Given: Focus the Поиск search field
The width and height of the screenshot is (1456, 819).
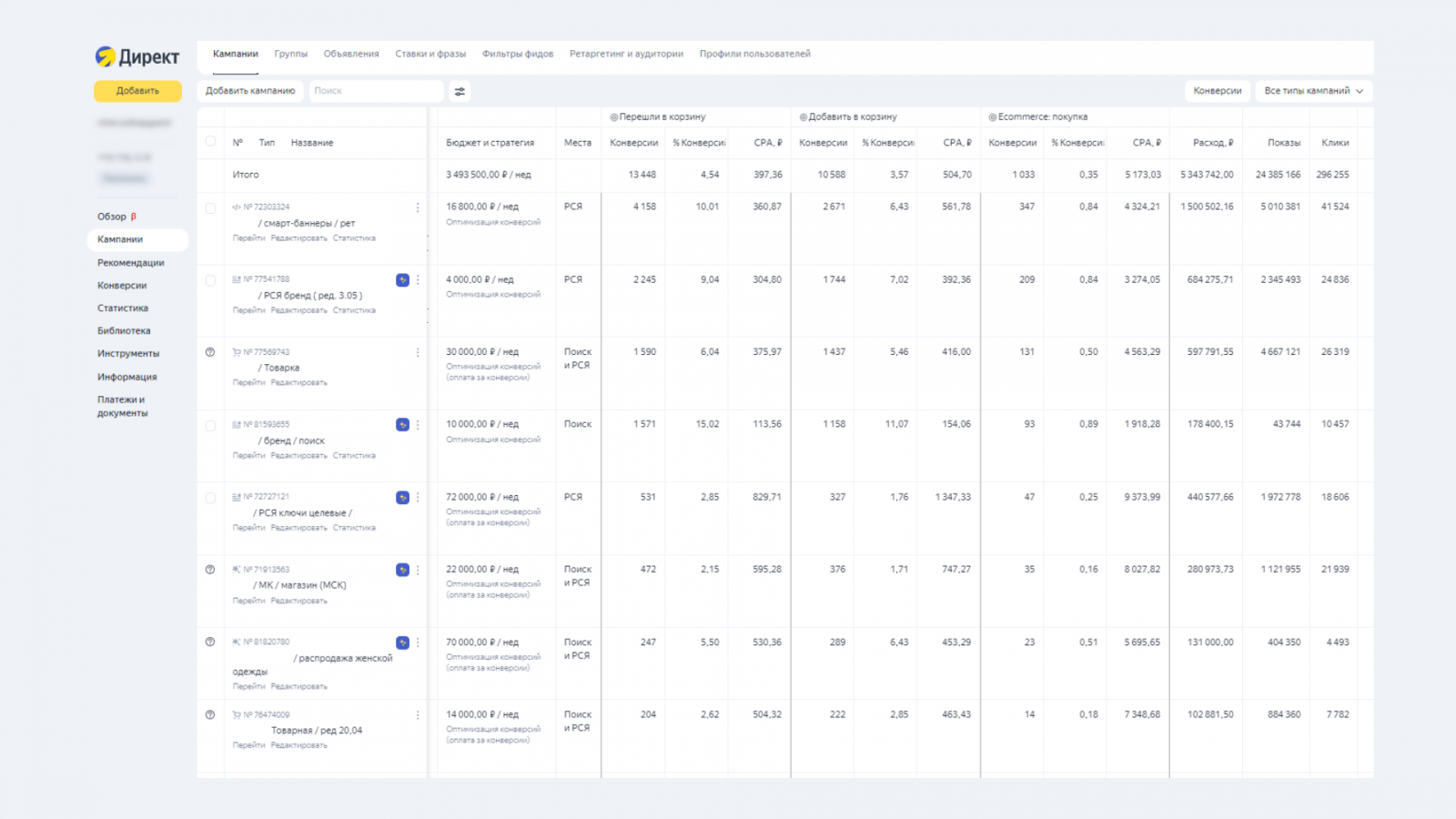Looking at the screenshot, I should (375, 91).
